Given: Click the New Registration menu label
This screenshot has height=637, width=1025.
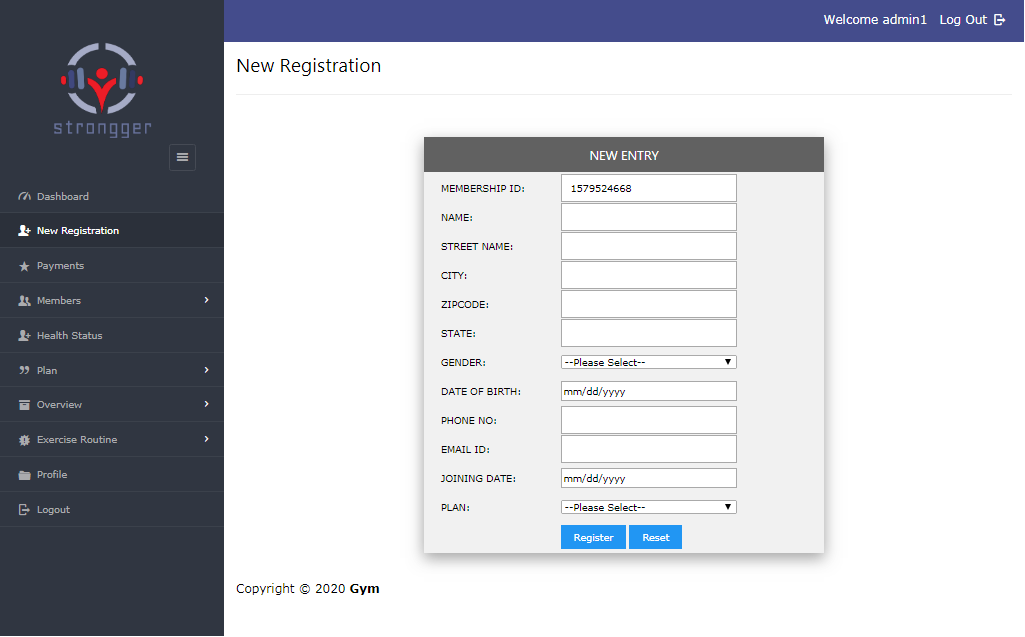Looking at the screenshot, I should 78,231.
